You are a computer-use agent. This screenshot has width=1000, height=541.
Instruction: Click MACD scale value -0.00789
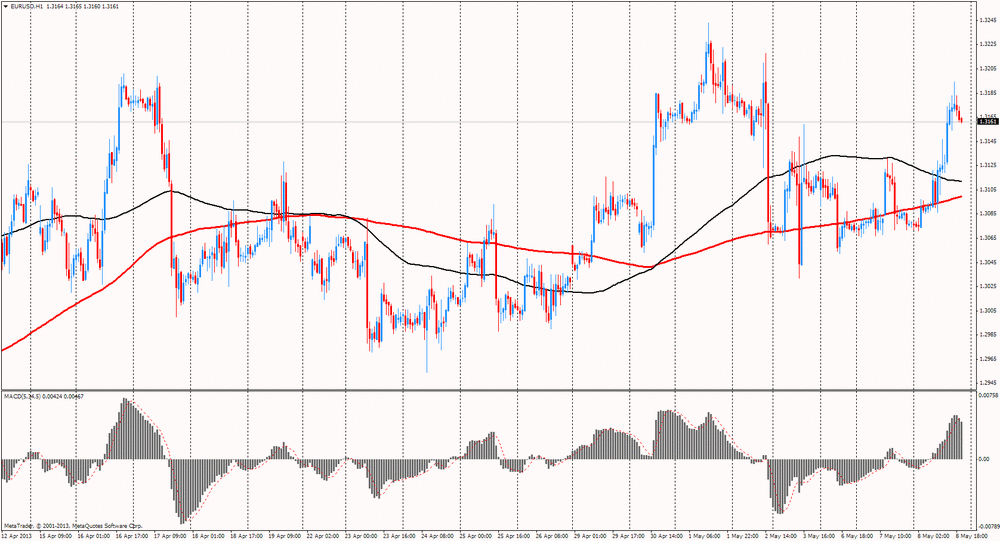point(987,526)
